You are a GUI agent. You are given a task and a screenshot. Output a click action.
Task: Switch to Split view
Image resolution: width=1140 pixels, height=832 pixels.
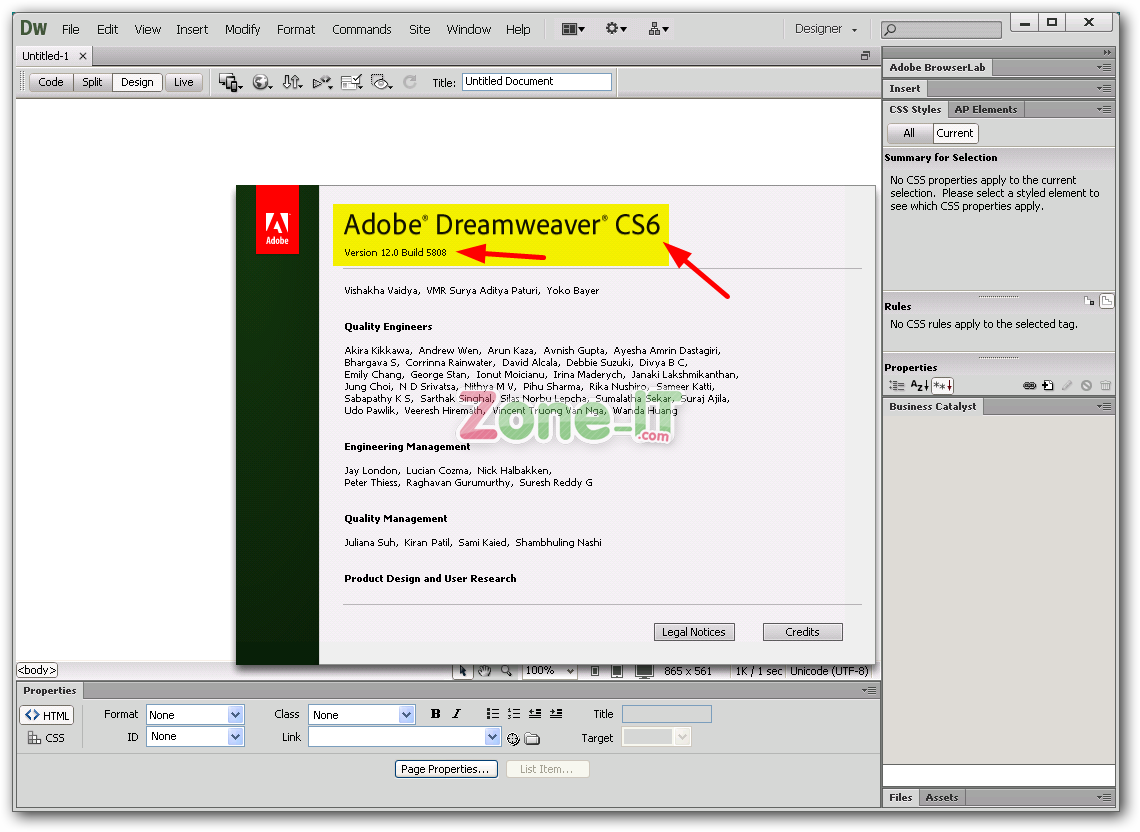[92, 82]
